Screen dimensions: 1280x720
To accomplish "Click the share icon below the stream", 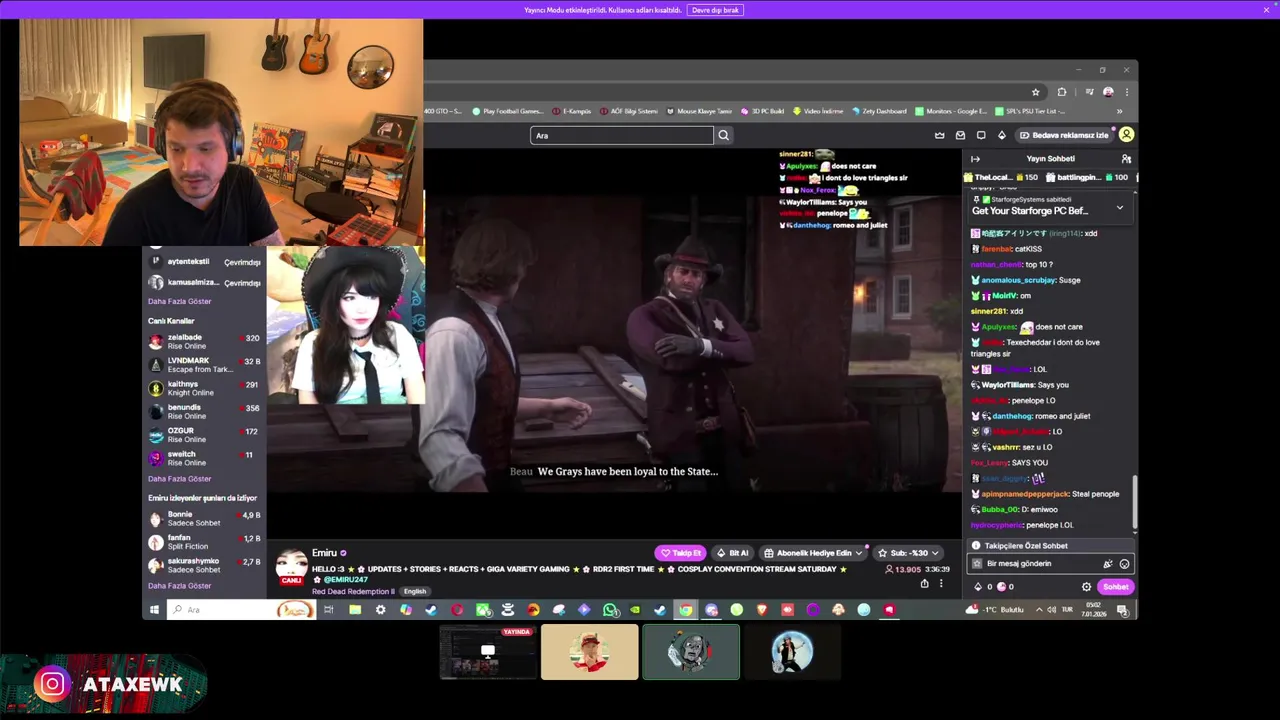I will point(924,584).
